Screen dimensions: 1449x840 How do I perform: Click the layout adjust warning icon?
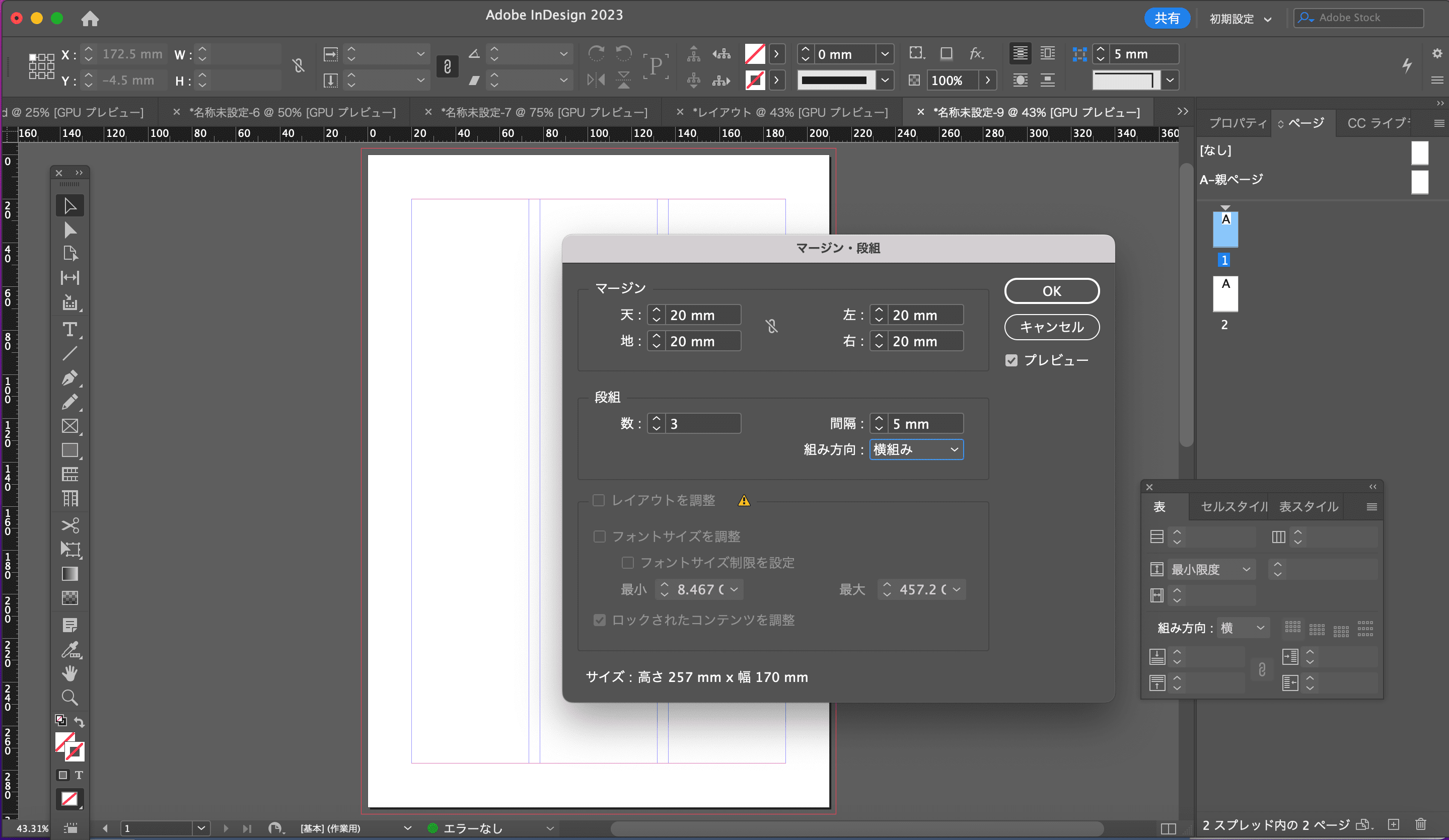coord(744,501)
